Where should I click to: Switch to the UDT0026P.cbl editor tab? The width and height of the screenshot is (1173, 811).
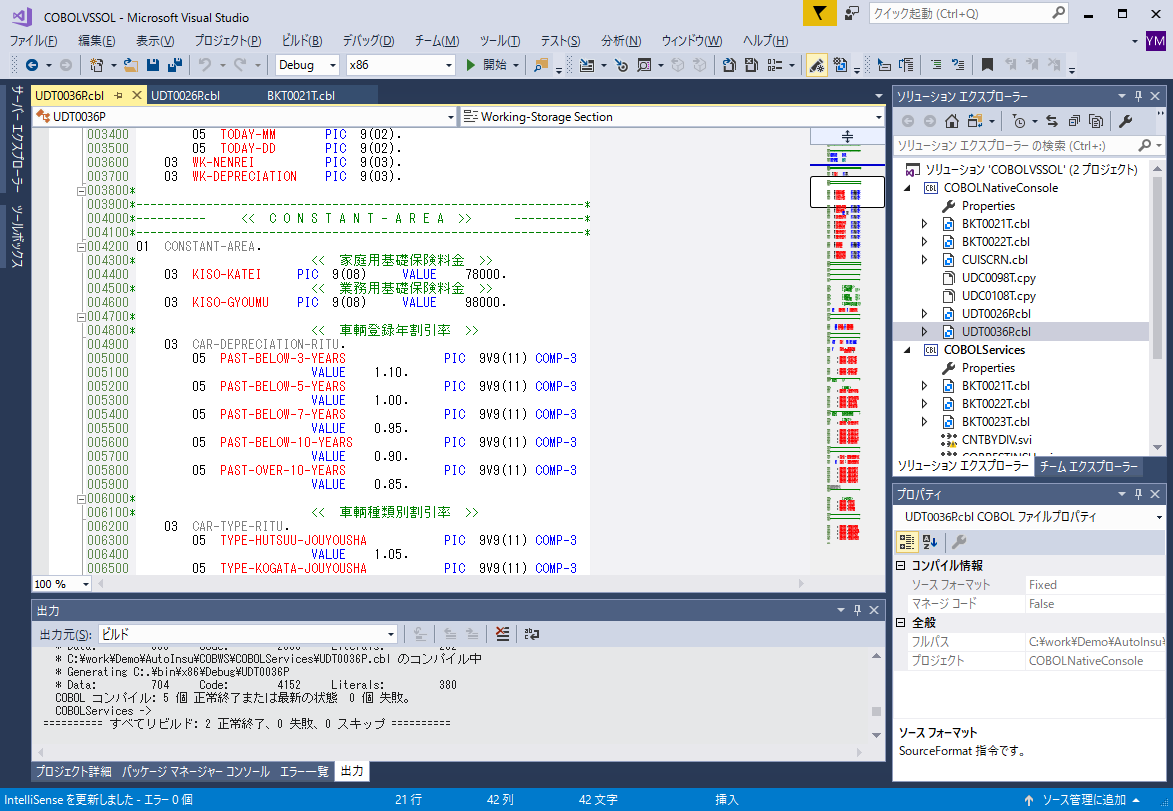(x=185, y=96)
